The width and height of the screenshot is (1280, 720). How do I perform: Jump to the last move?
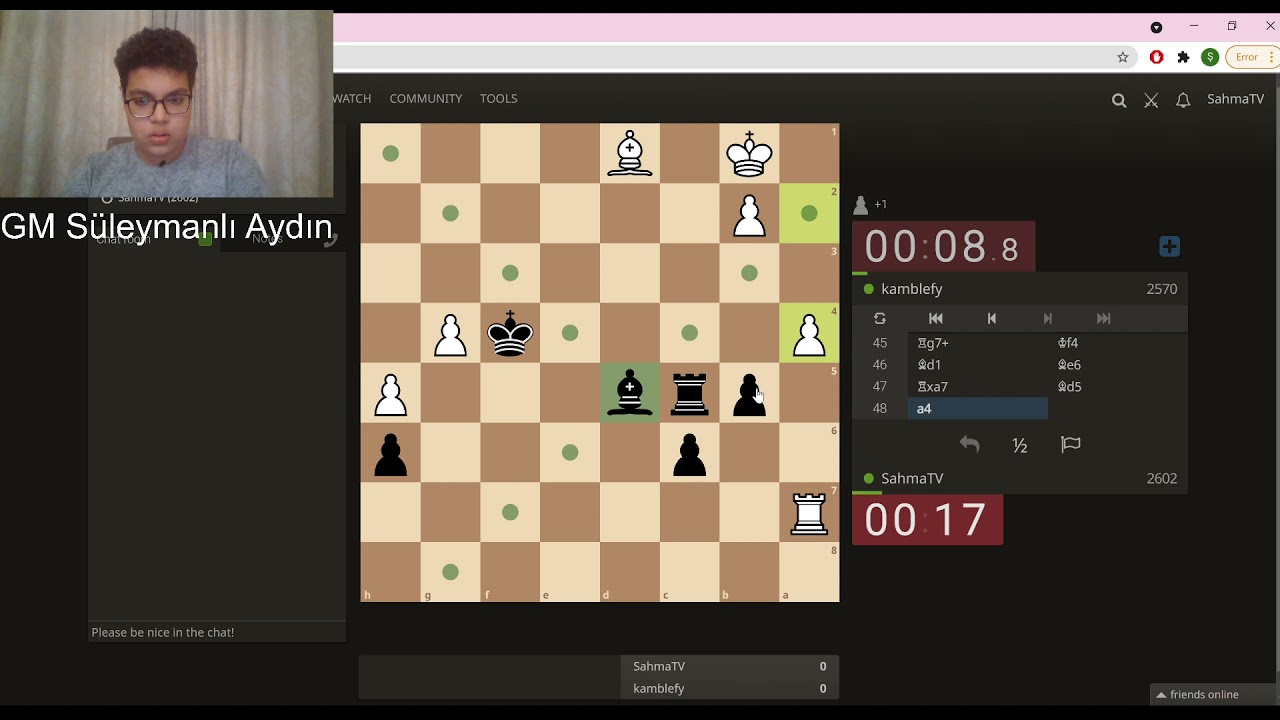1104,318
